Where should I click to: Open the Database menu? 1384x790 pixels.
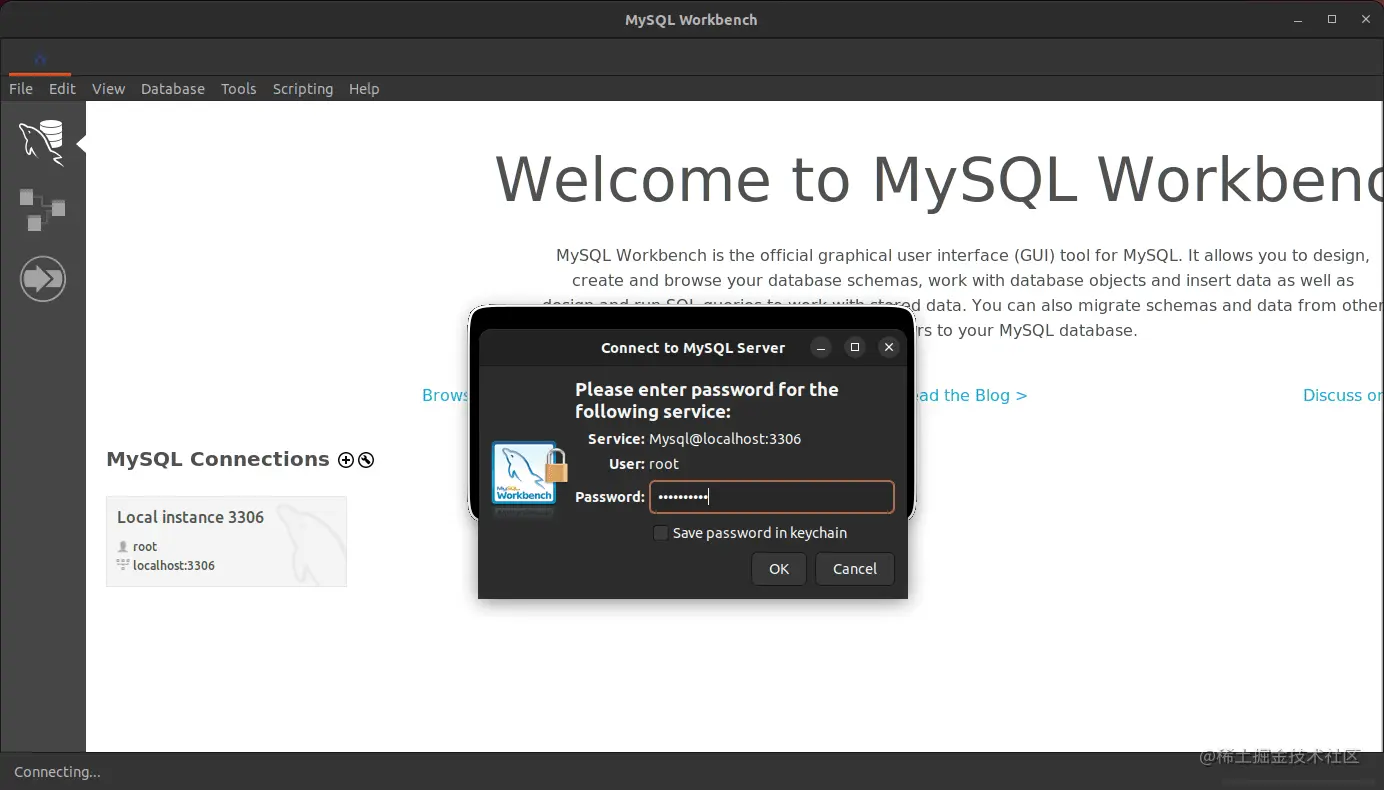click(173, 89)
